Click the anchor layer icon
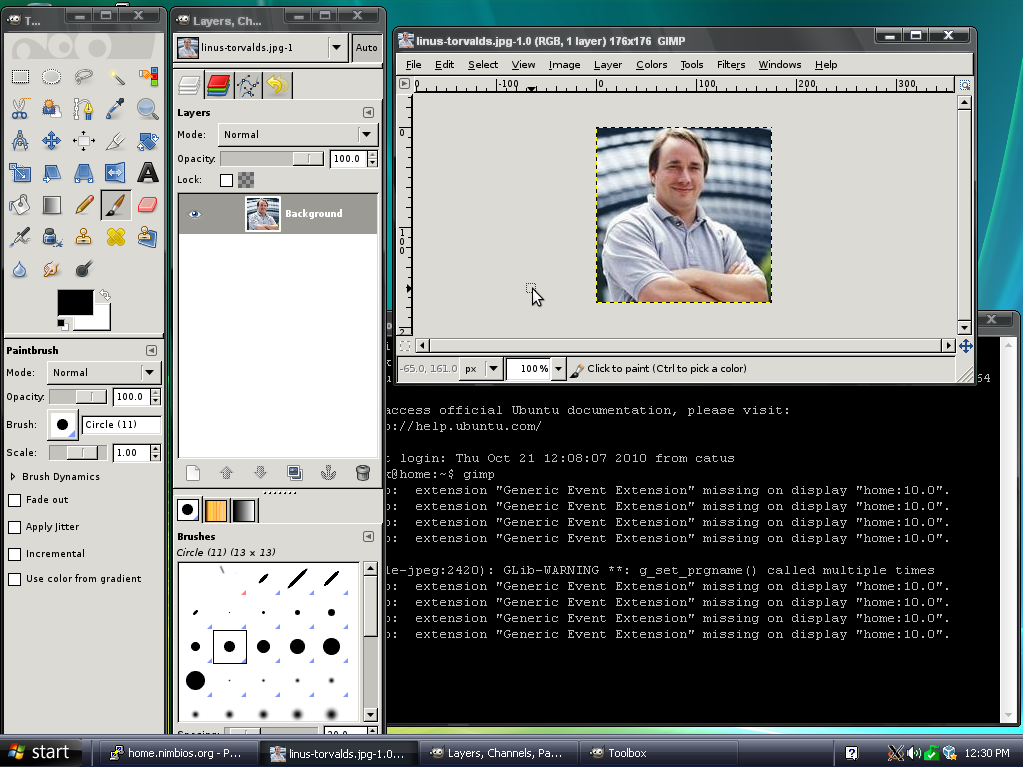1023x767 pixels. [x=328, y=473]
